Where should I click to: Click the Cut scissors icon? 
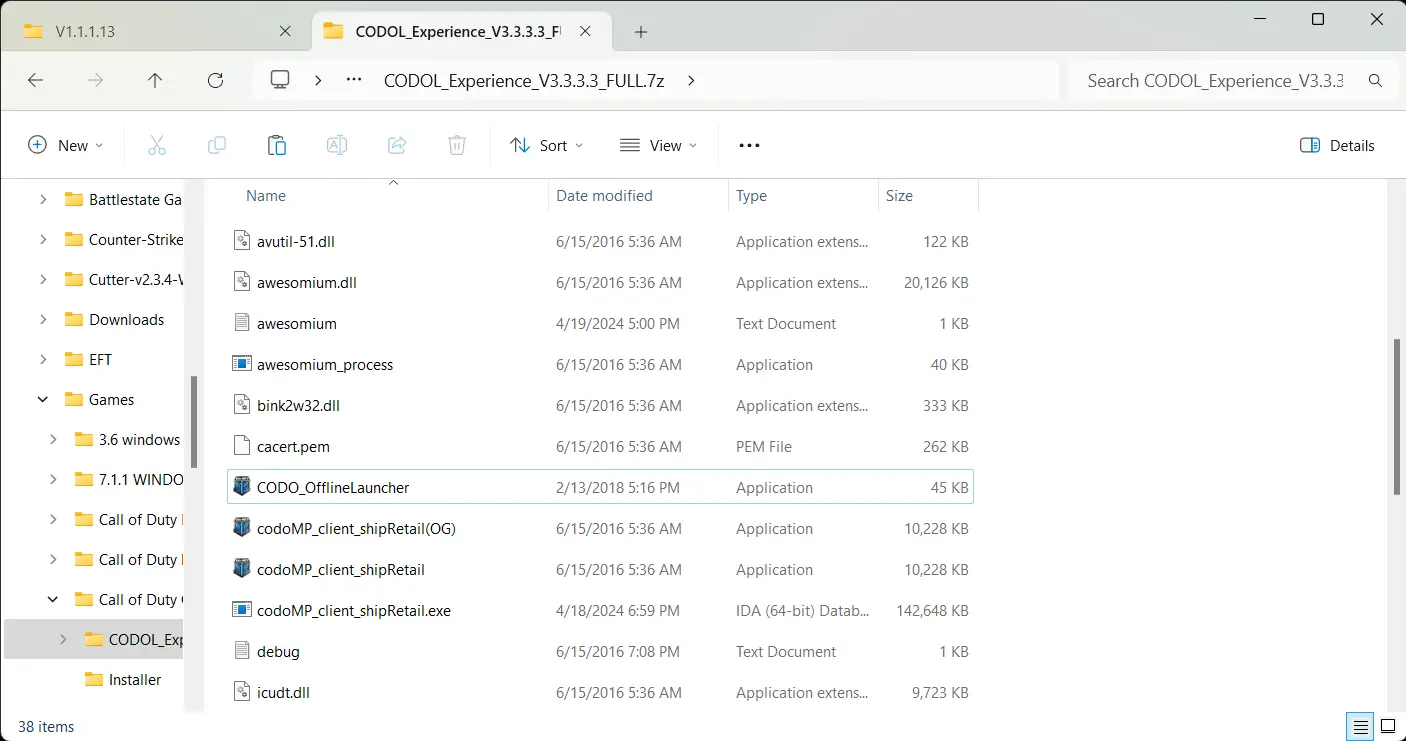(x=157, y=145)
